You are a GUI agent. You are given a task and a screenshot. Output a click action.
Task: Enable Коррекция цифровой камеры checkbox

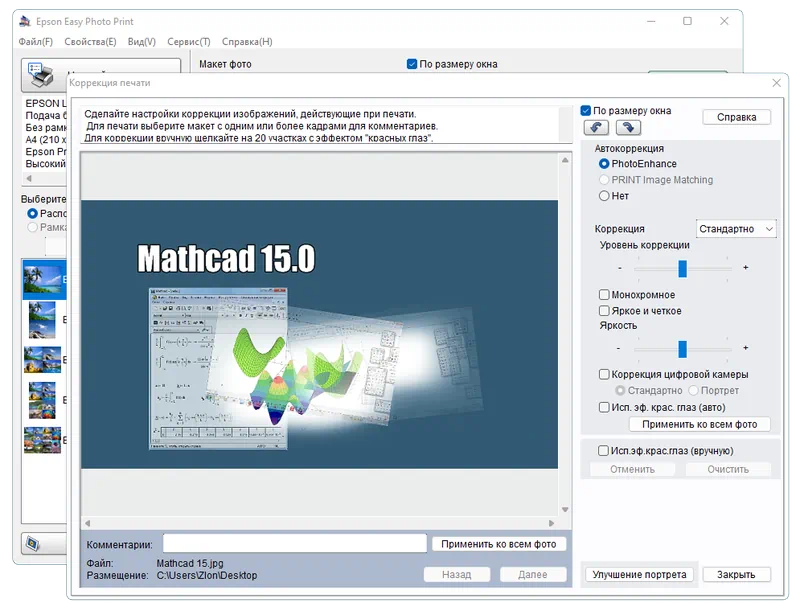604,374
